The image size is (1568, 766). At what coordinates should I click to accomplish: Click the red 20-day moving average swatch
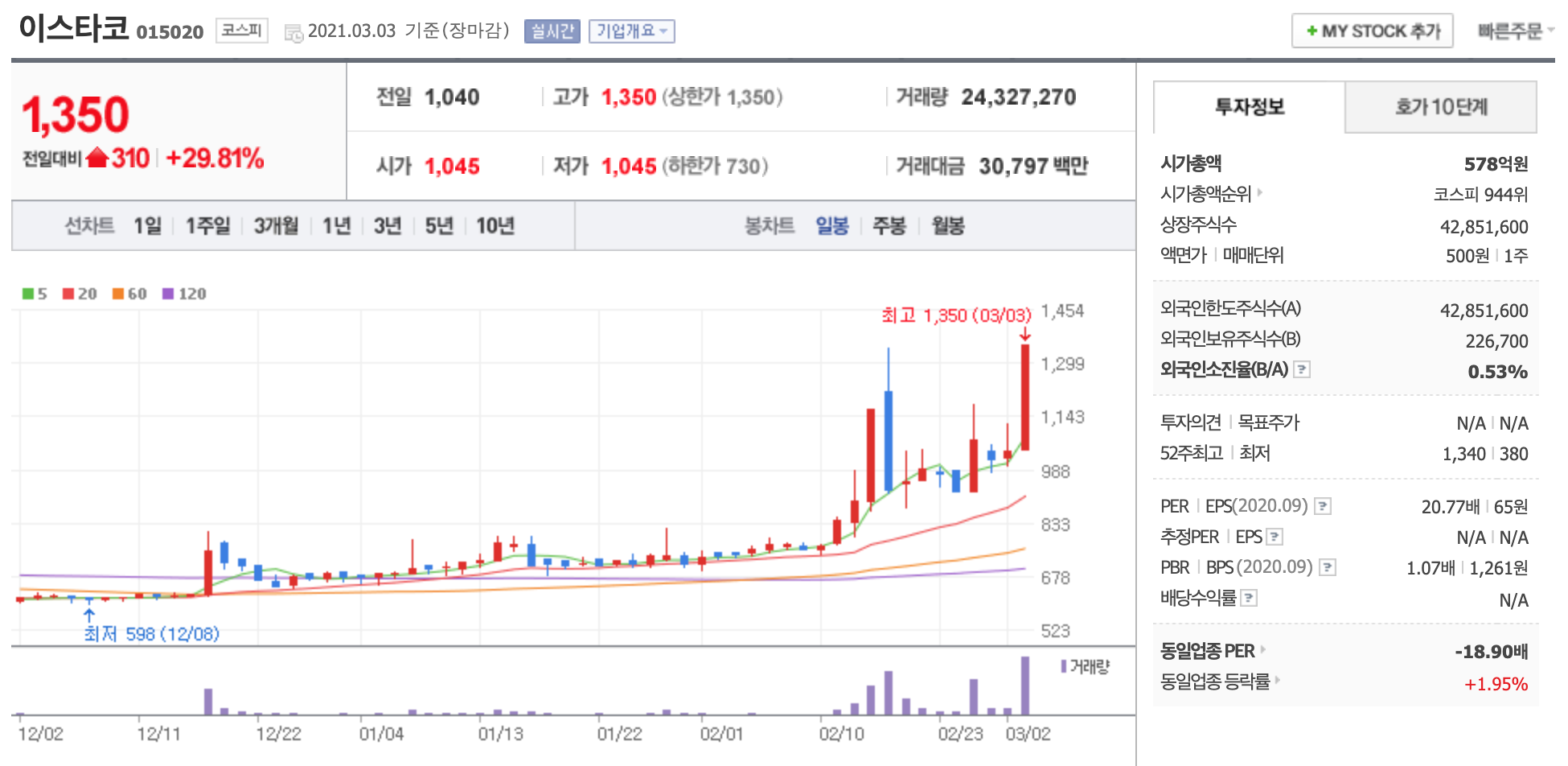(x=68, y=294)
